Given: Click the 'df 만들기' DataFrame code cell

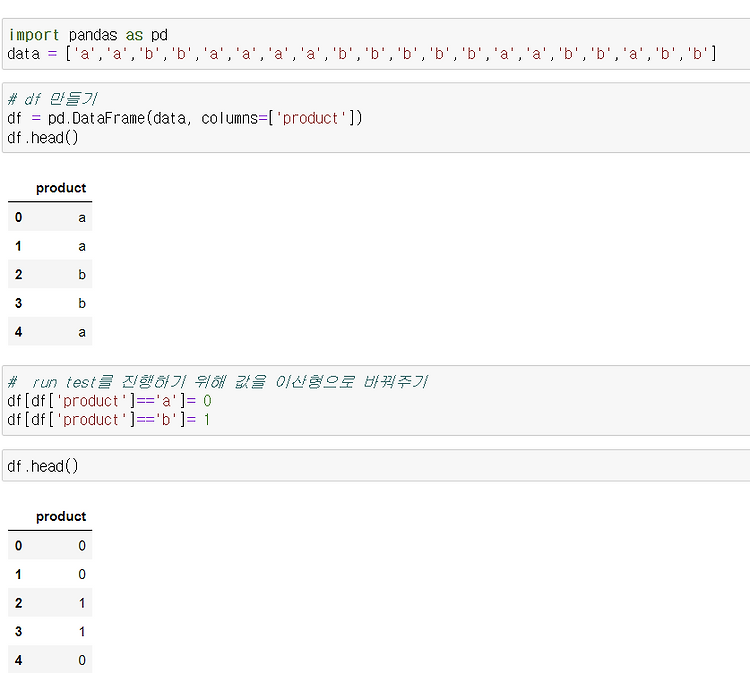Looking at the screenshot, I should coord(376,118).
